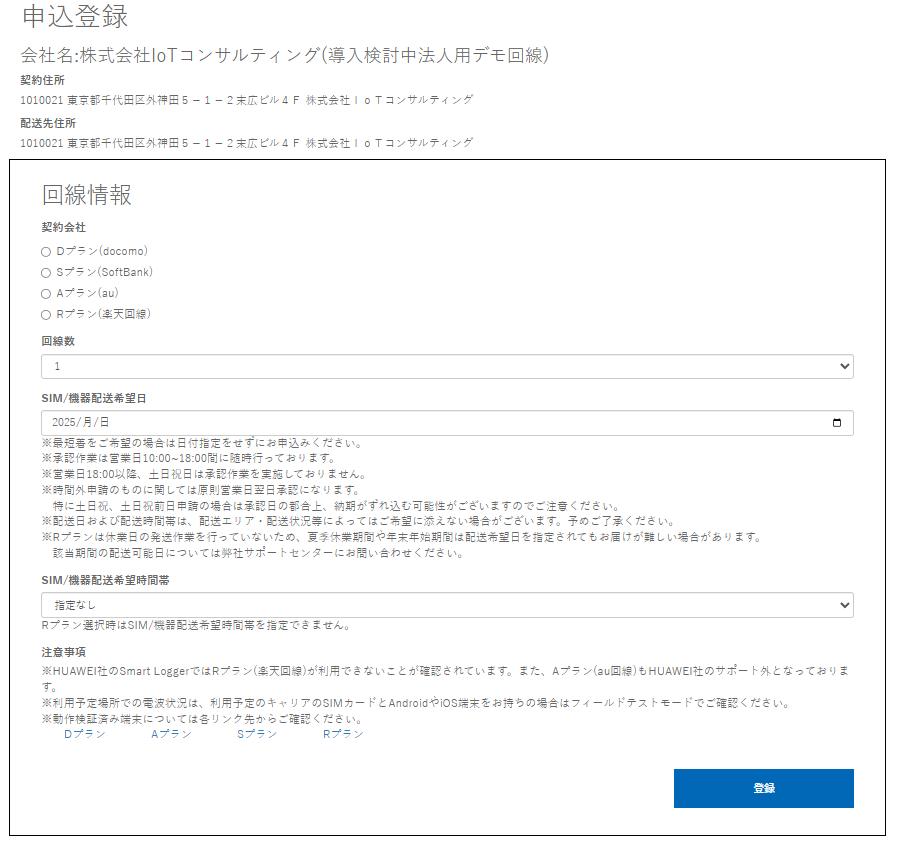Select the Dプラン(docomo) radio button

click(46, 252)
